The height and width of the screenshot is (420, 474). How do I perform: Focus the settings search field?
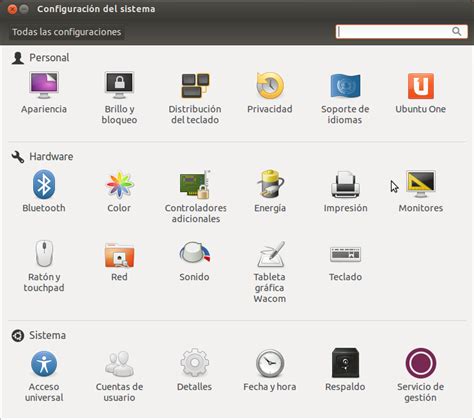point(402,32)
